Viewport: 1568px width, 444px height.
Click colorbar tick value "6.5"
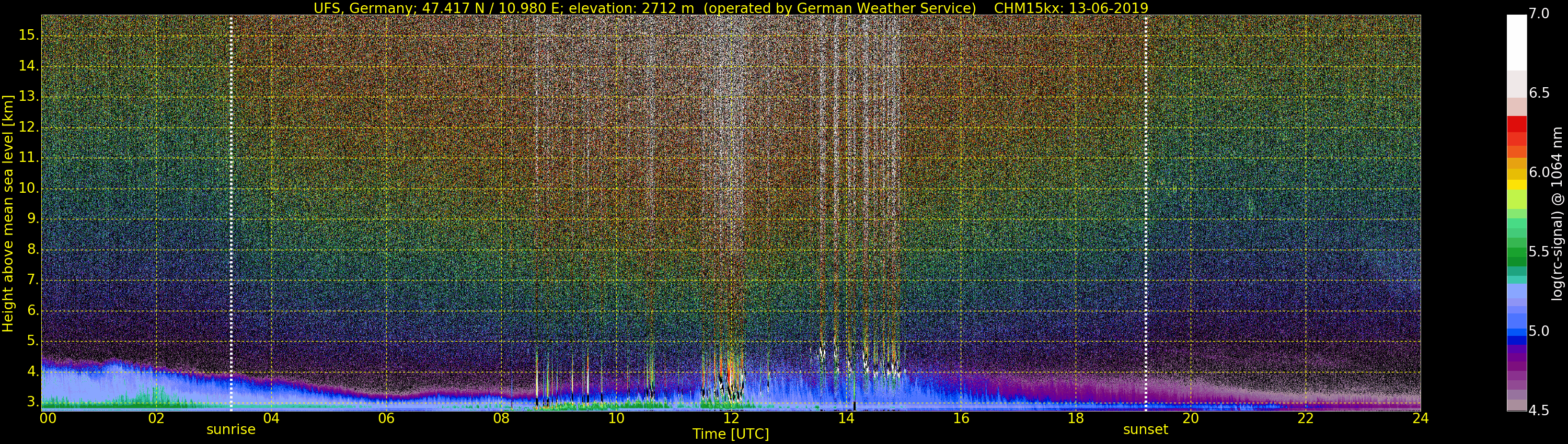(1539, 93)
